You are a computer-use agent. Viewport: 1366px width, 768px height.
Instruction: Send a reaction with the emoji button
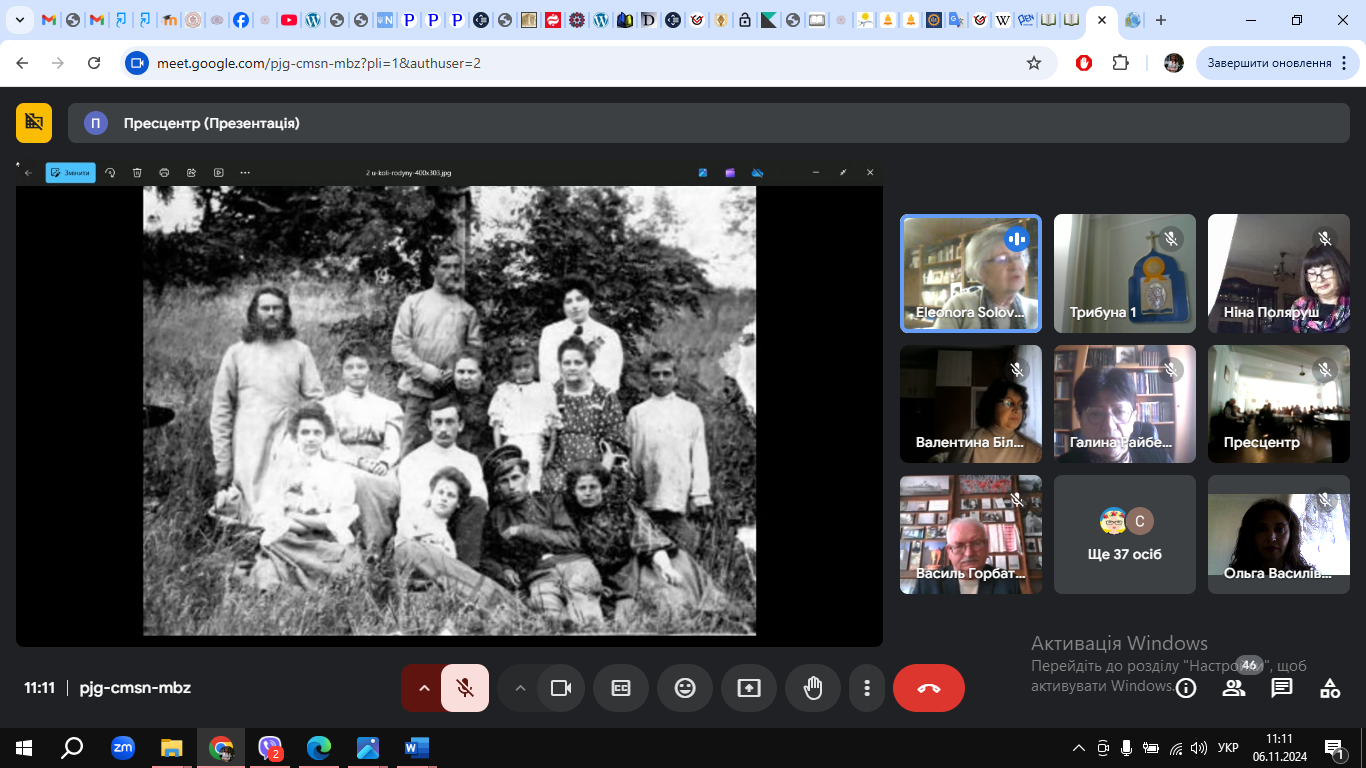click(685, 688)
